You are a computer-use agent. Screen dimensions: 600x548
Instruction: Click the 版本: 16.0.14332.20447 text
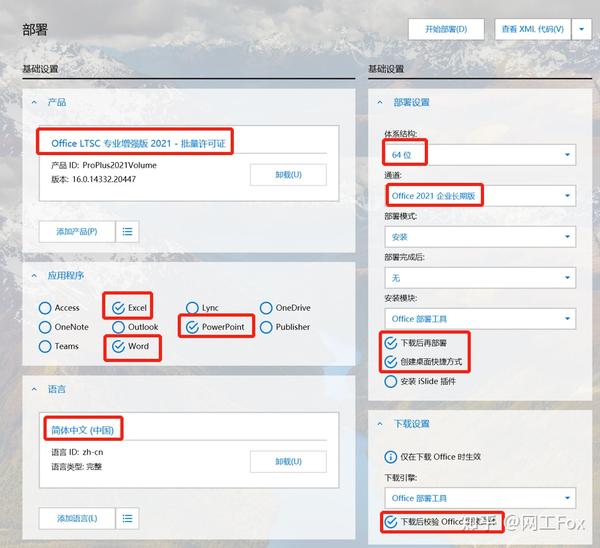[x=93, y=179]
